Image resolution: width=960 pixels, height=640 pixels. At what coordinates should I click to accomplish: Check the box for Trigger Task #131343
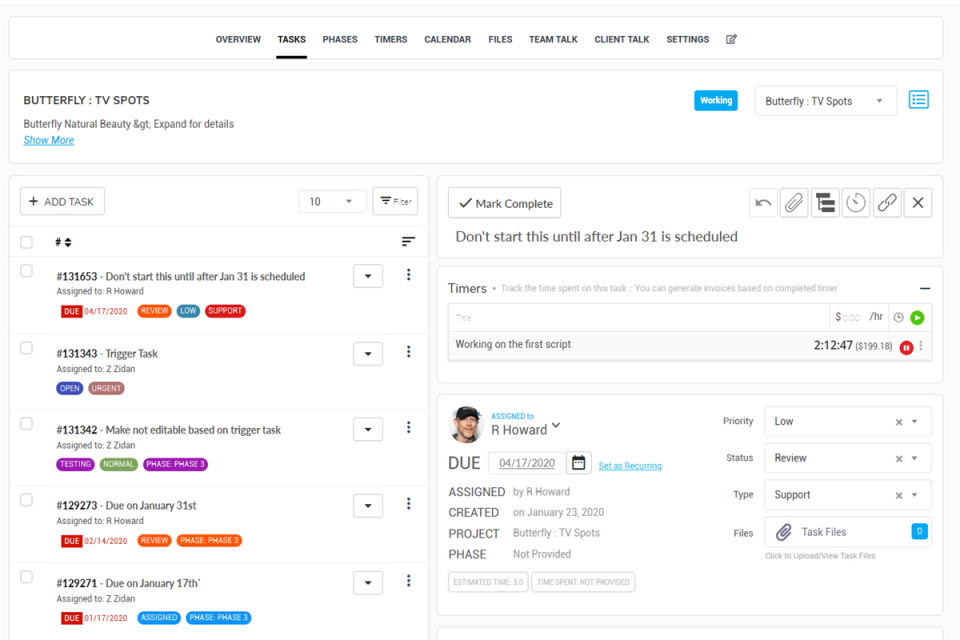[x=26, y=348]
